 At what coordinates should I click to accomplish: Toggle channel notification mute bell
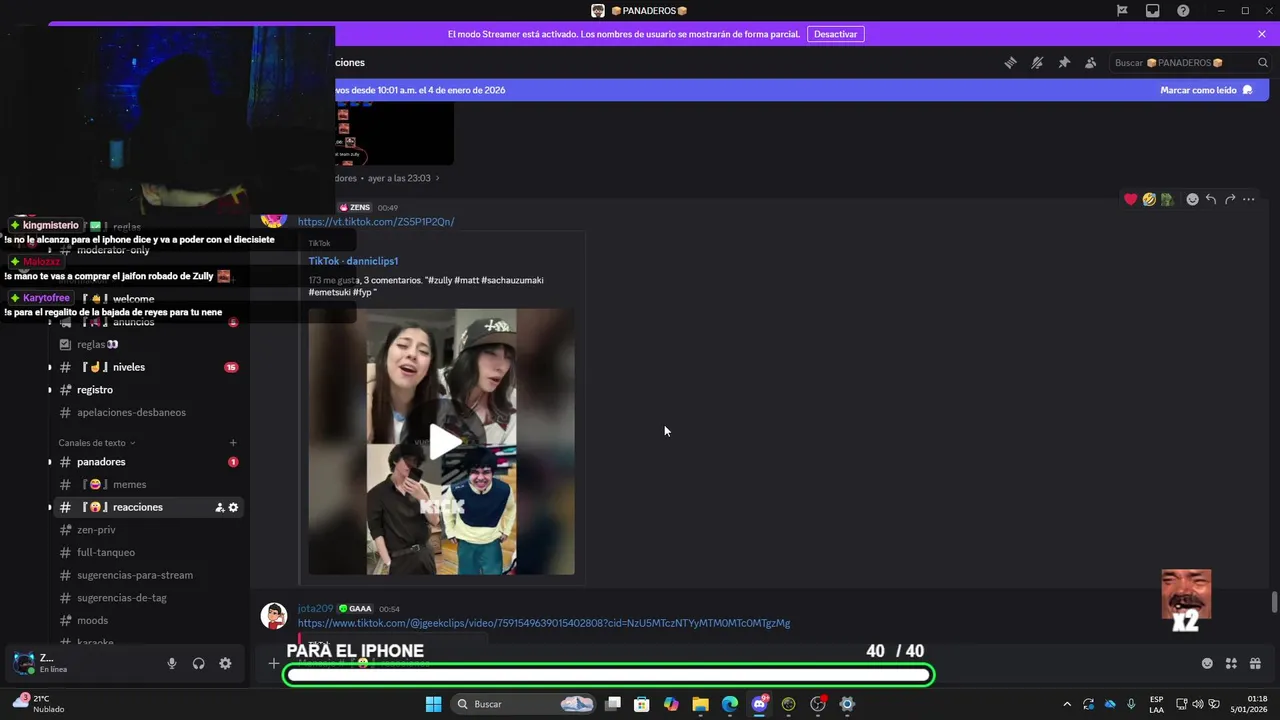[1037, 62]
